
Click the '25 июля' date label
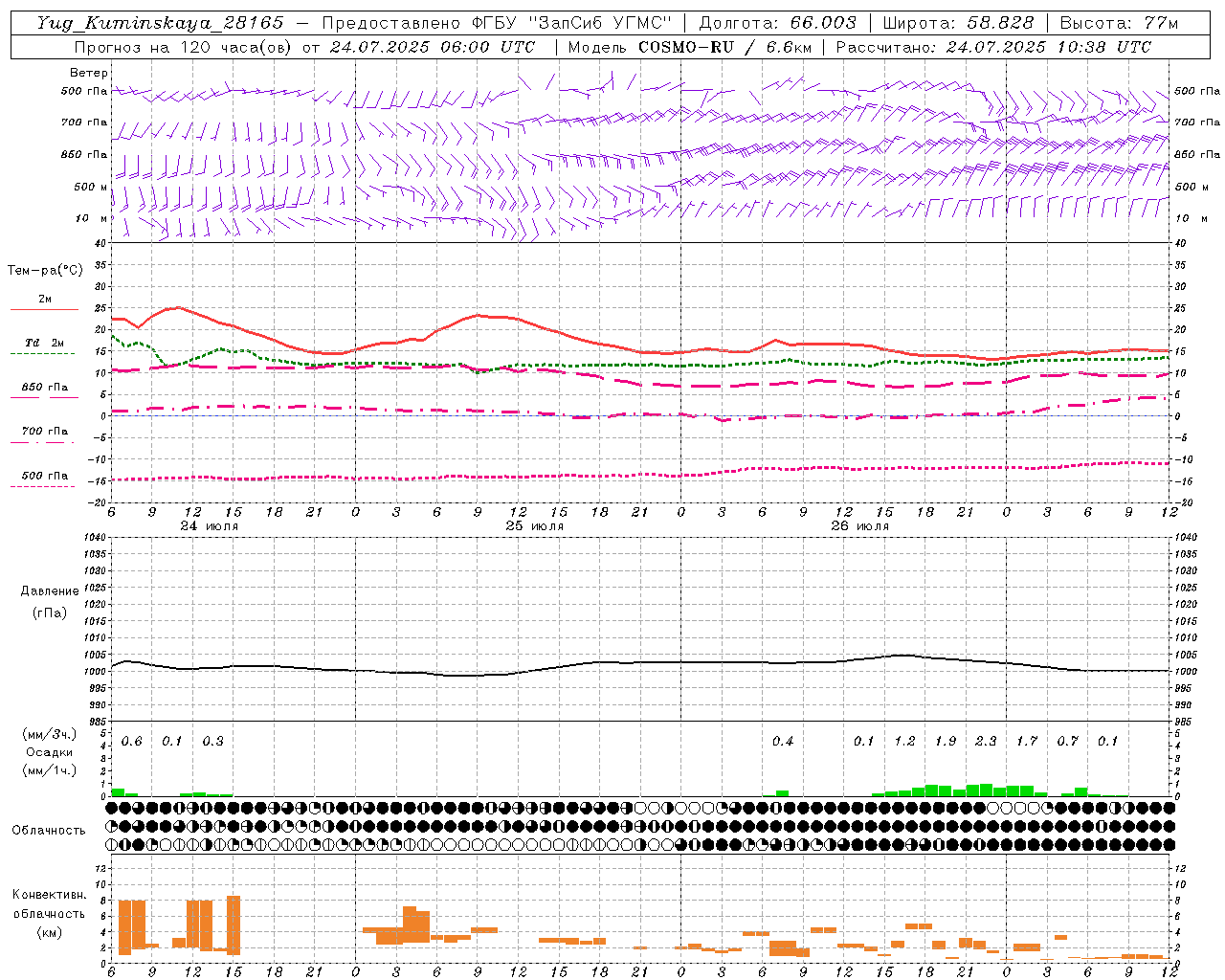pos(535,525)
